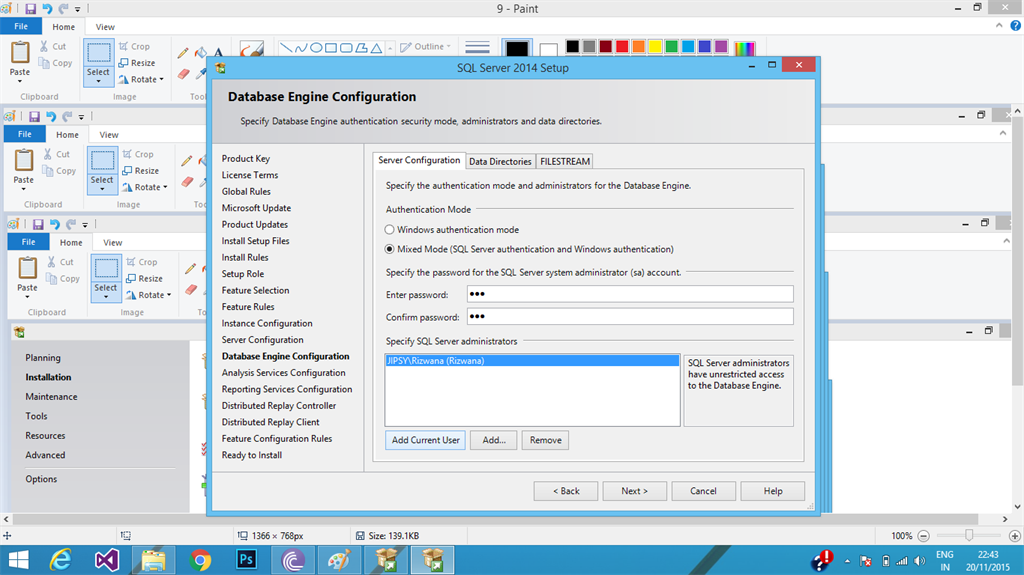Open the Home tab in the topmost Paint window
1024x575 pixels.
63,27
